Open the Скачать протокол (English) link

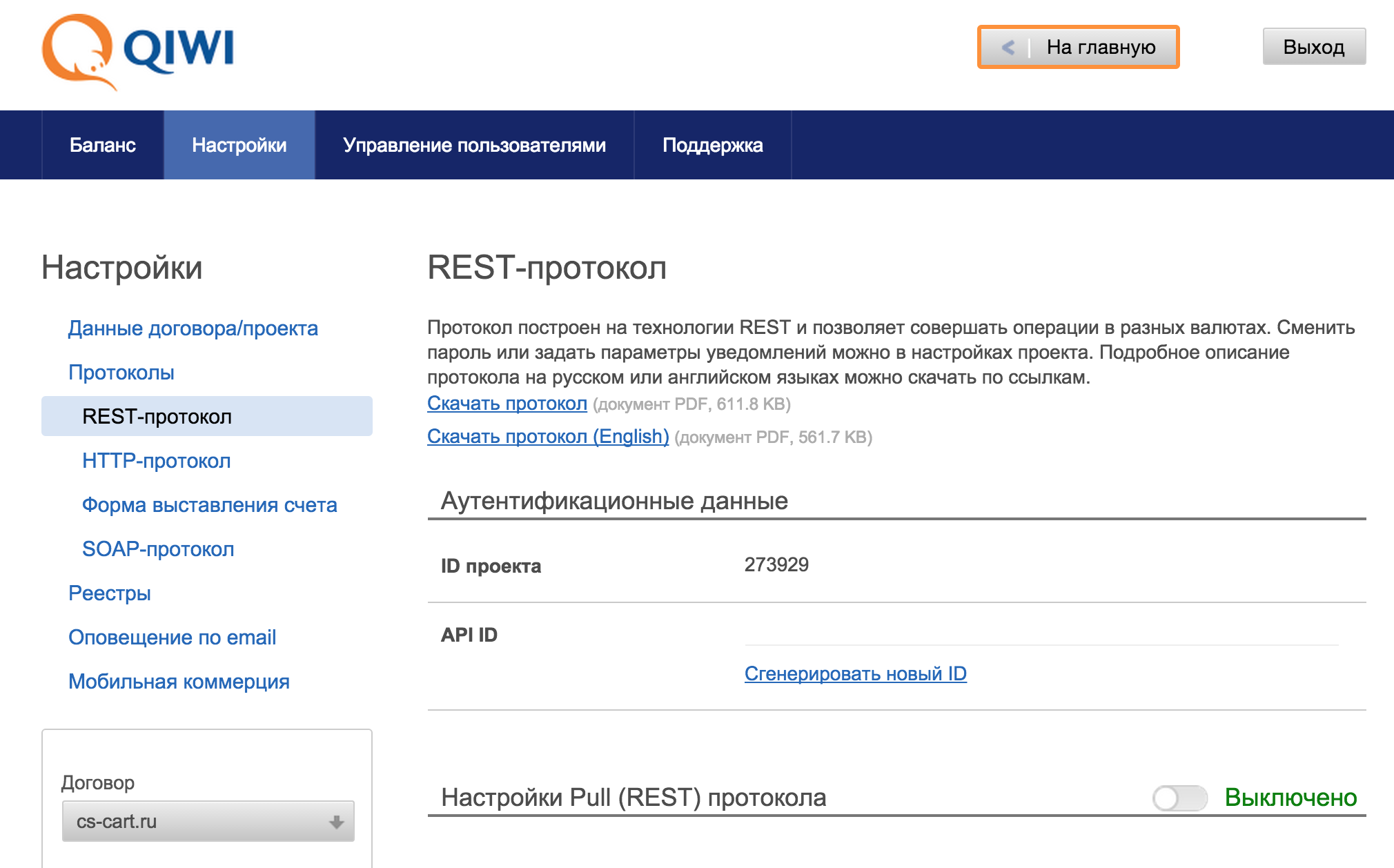coord(547,437)
